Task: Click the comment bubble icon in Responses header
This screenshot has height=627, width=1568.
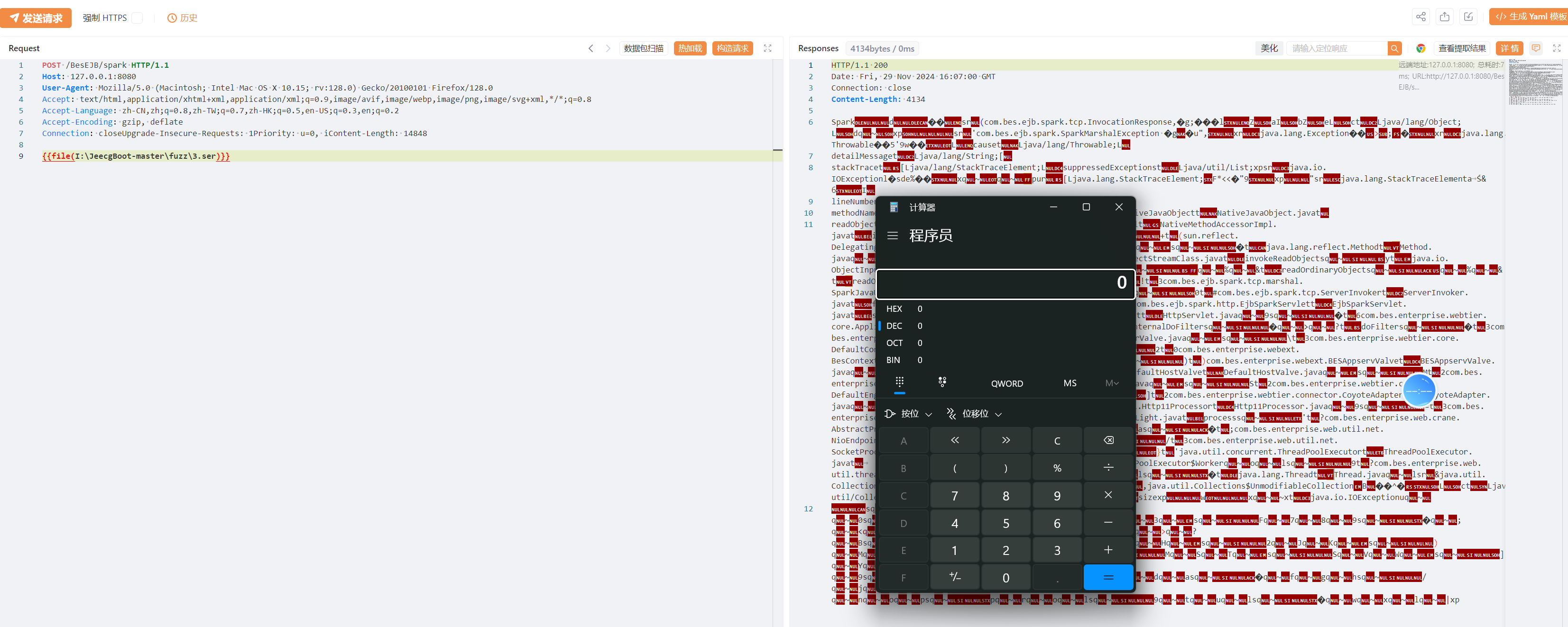Action: [x=1535, y=49]
